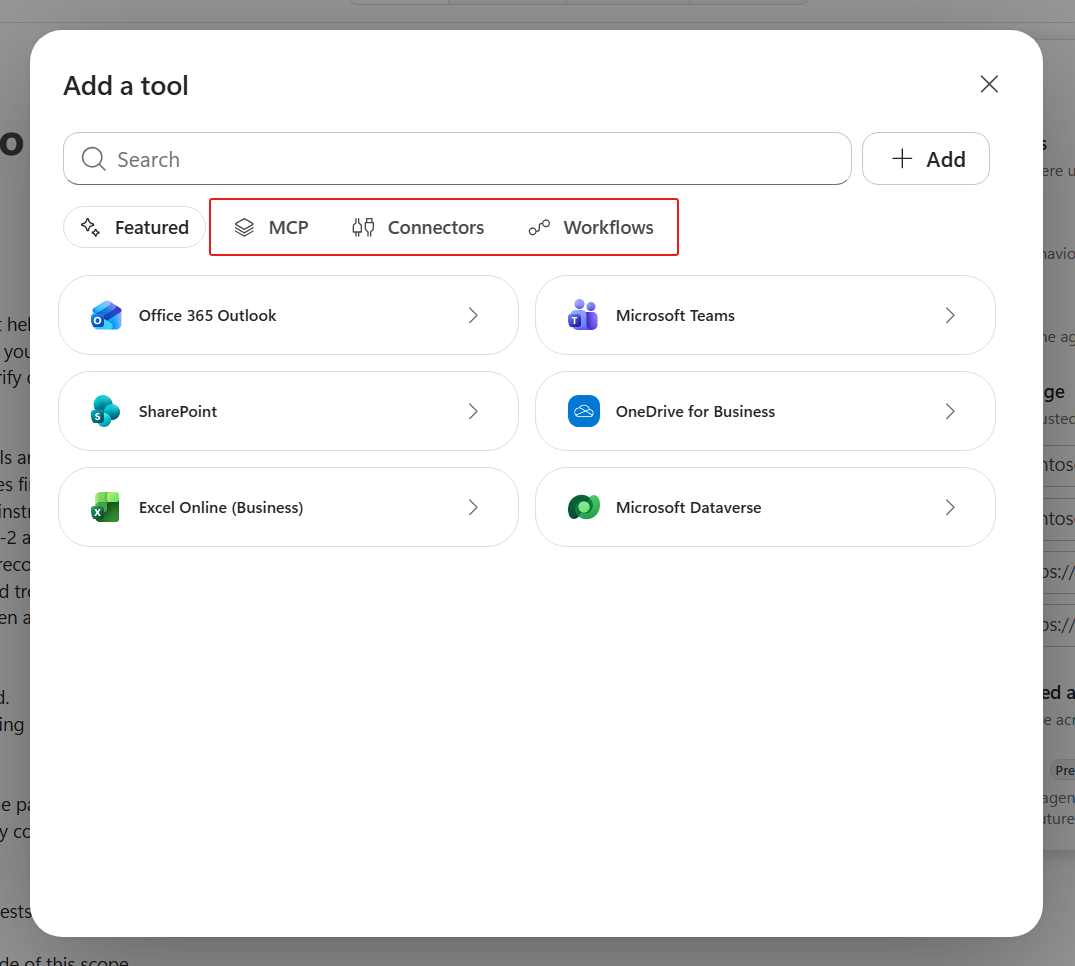Click the Microsoft Teams icon

(x=583, y=315)
